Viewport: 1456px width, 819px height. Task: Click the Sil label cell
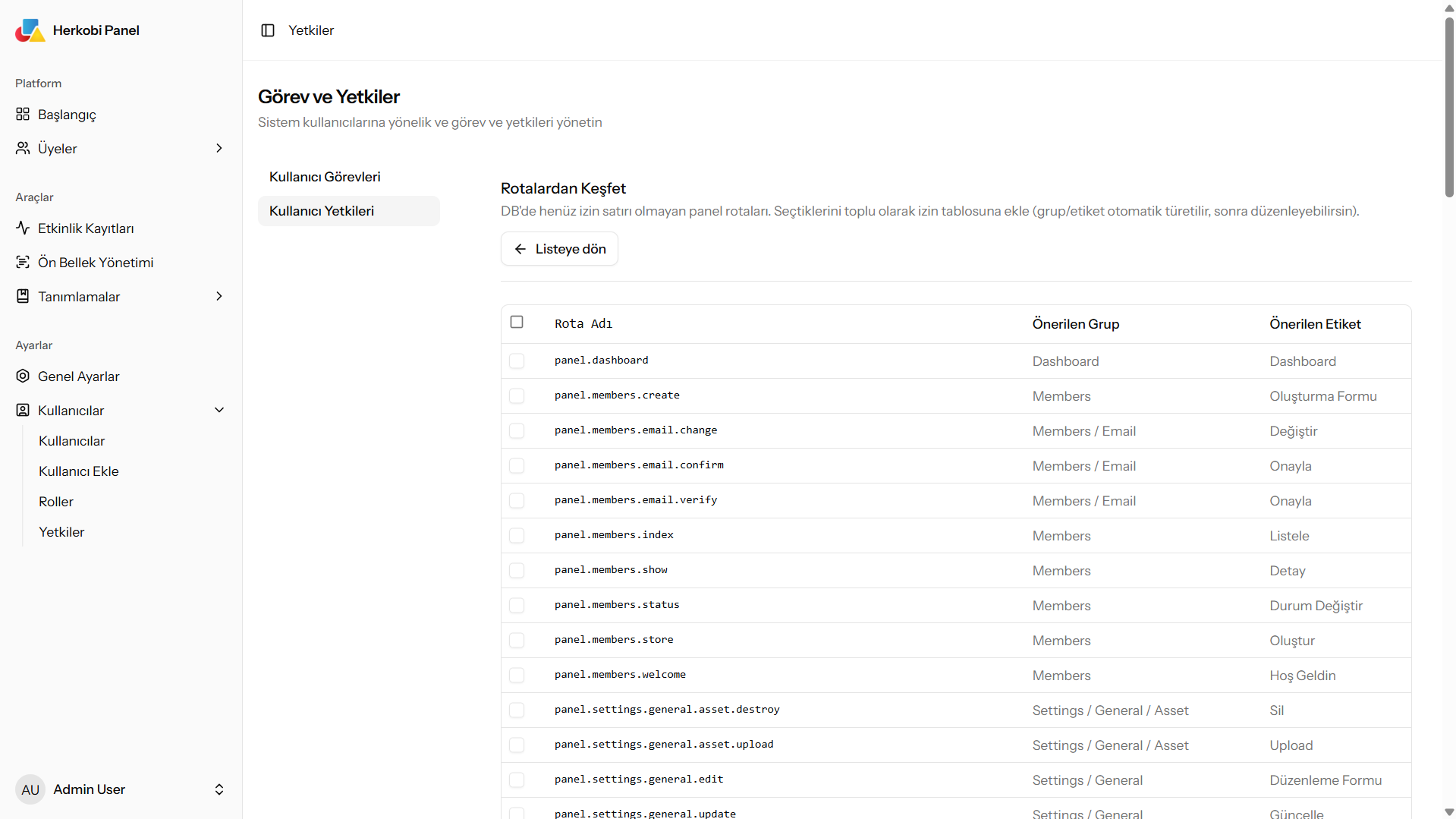[x=1277, y=710]
